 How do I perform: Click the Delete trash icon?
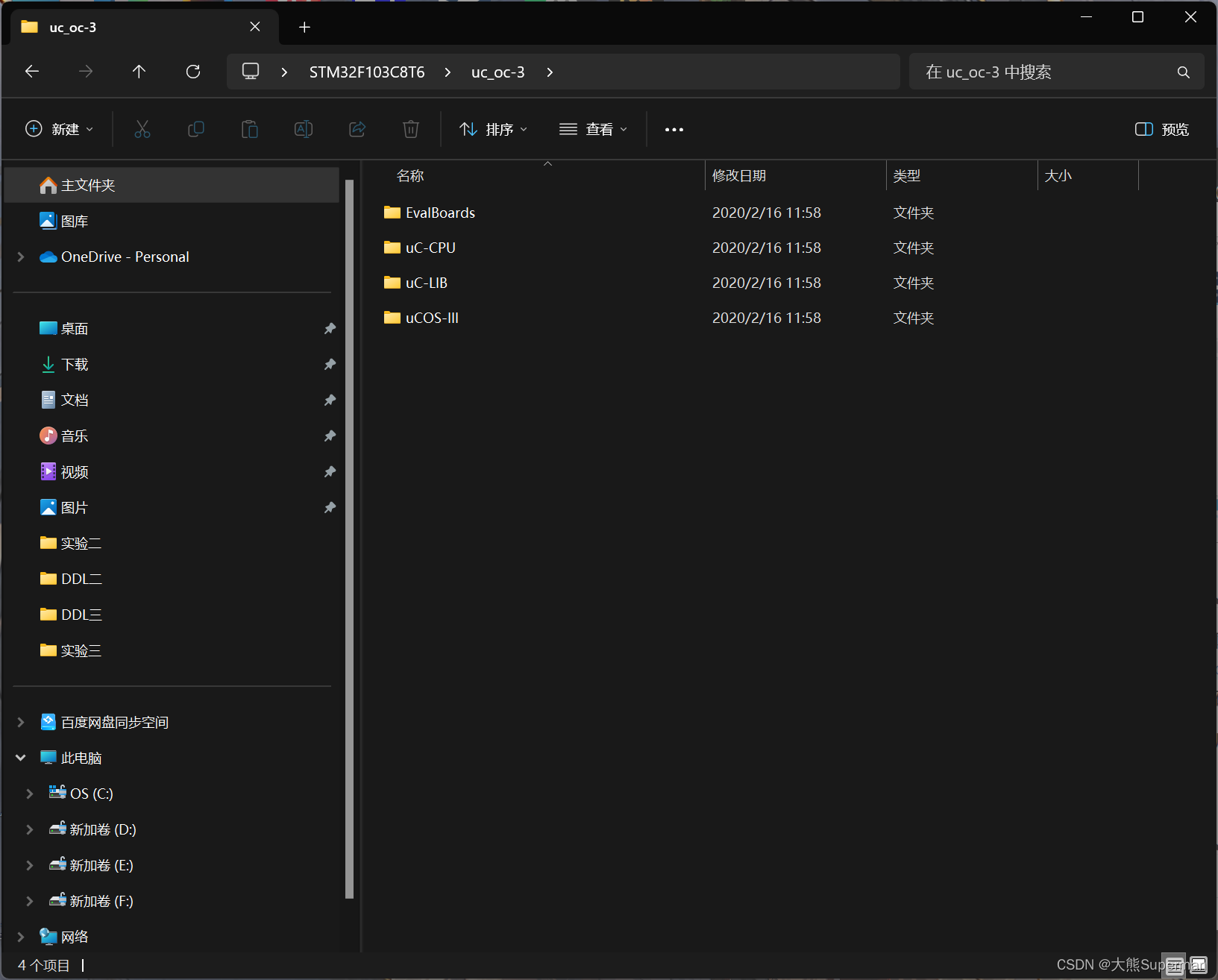[411, 129]
